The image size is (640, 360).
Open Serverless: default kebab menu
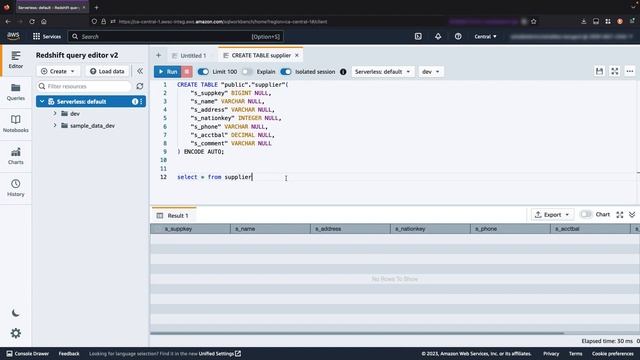141,102
